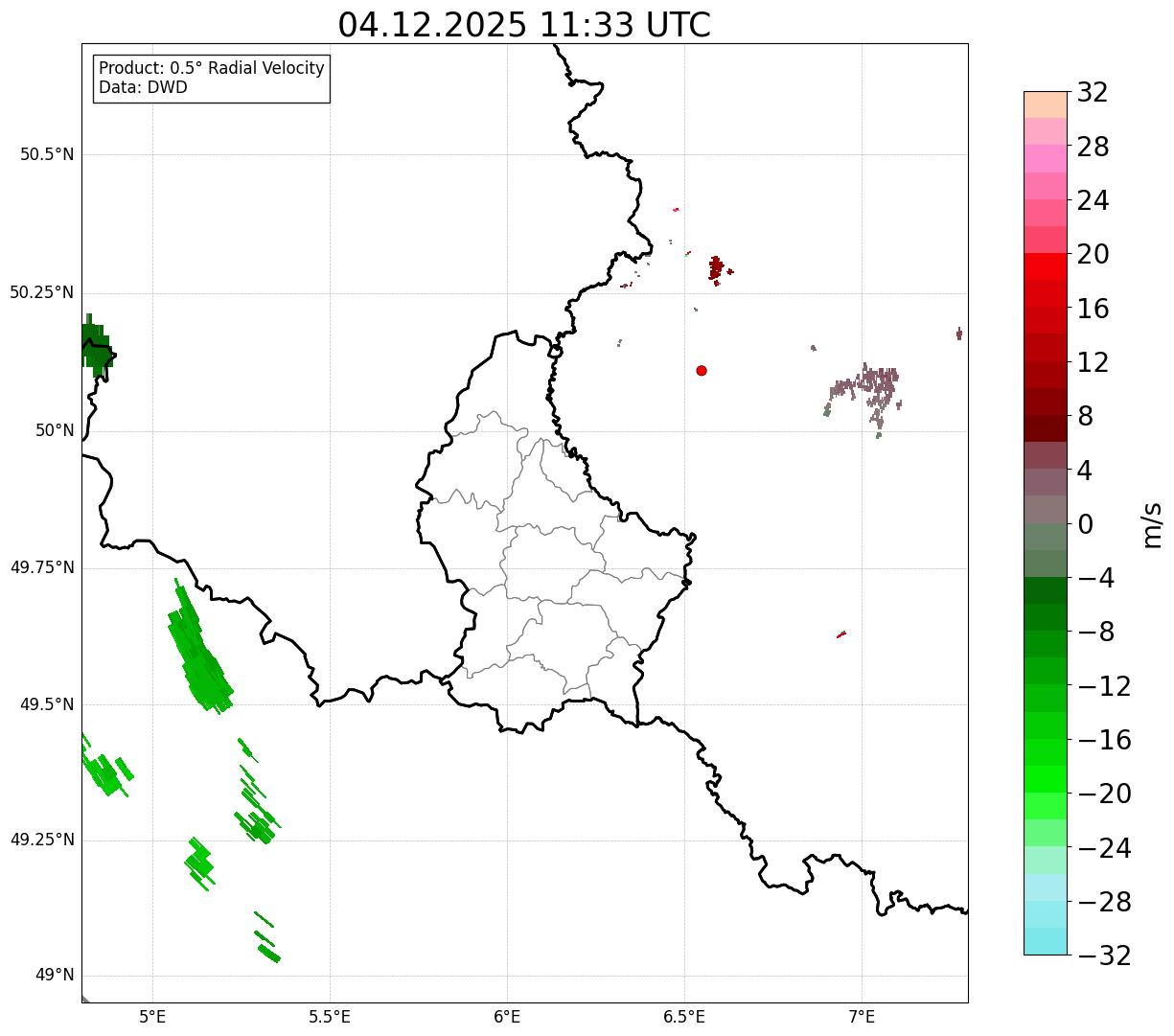Click the 50°N latitude label

[x=55, y=430]
